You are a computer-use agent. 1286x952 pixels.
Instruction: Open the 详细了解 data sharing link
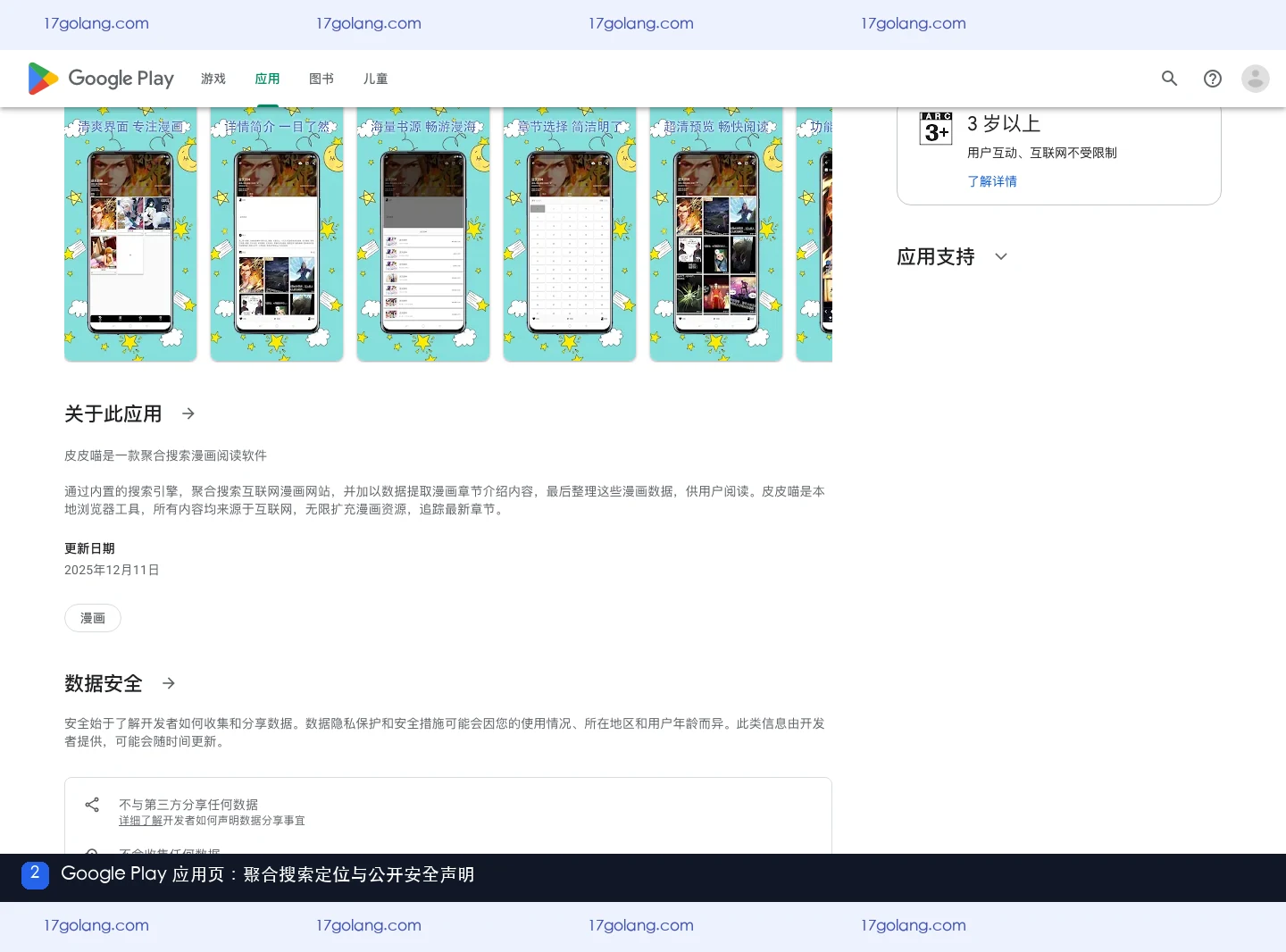coord(140,821)
